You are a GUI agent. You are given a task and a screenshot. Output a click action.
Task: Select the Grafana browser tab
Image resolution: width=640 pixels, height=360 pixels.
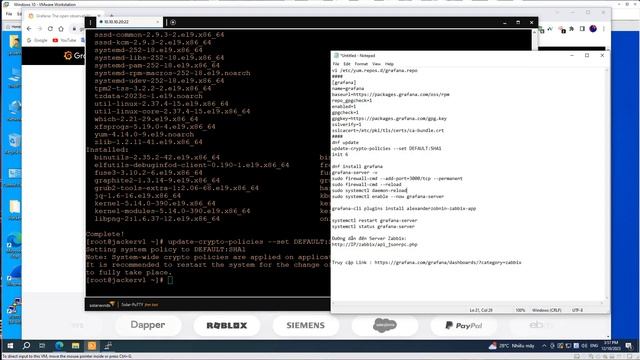62,16
